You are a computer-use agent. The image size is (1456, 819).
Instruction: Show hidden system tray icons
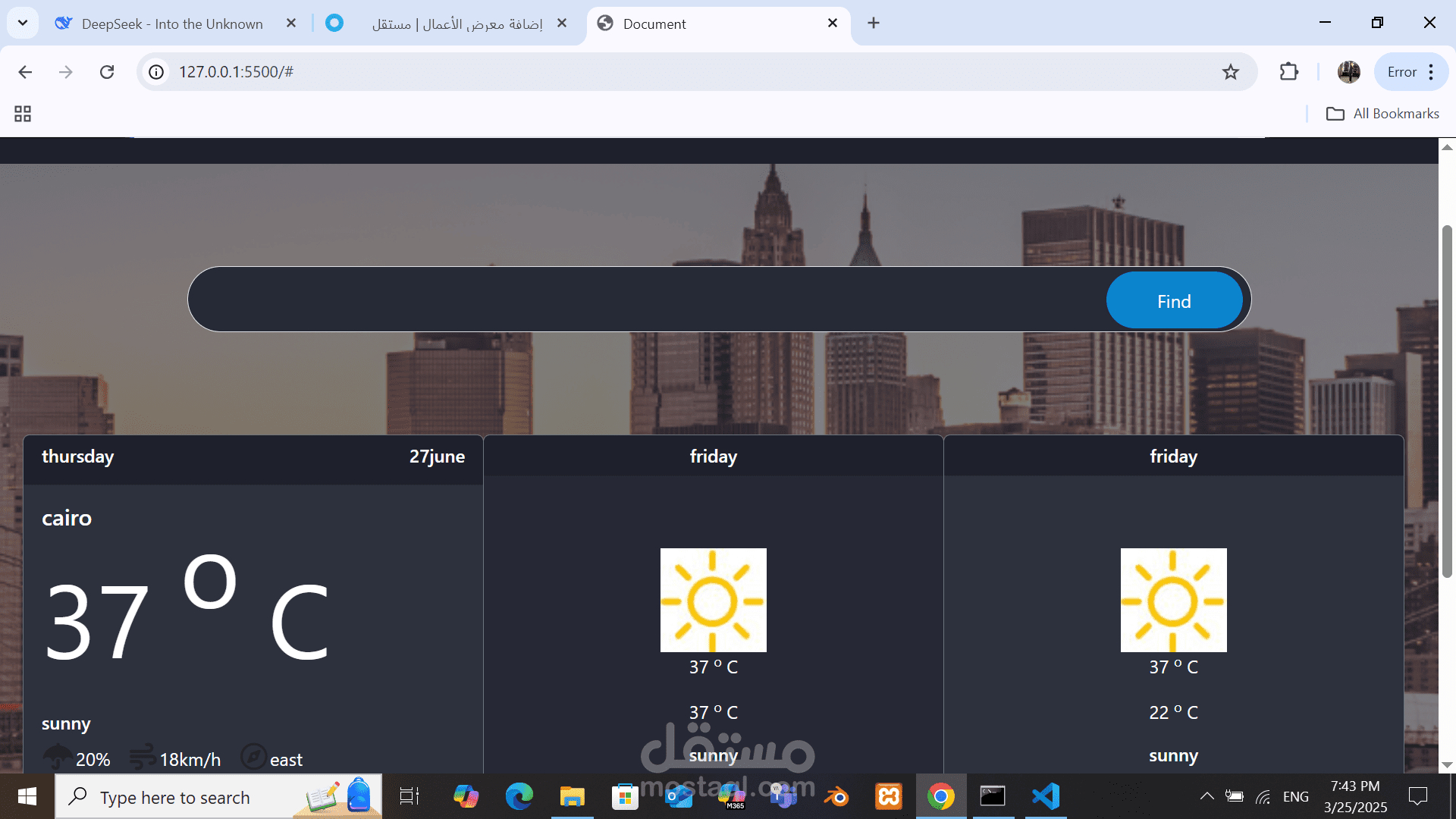point(1207,796)
